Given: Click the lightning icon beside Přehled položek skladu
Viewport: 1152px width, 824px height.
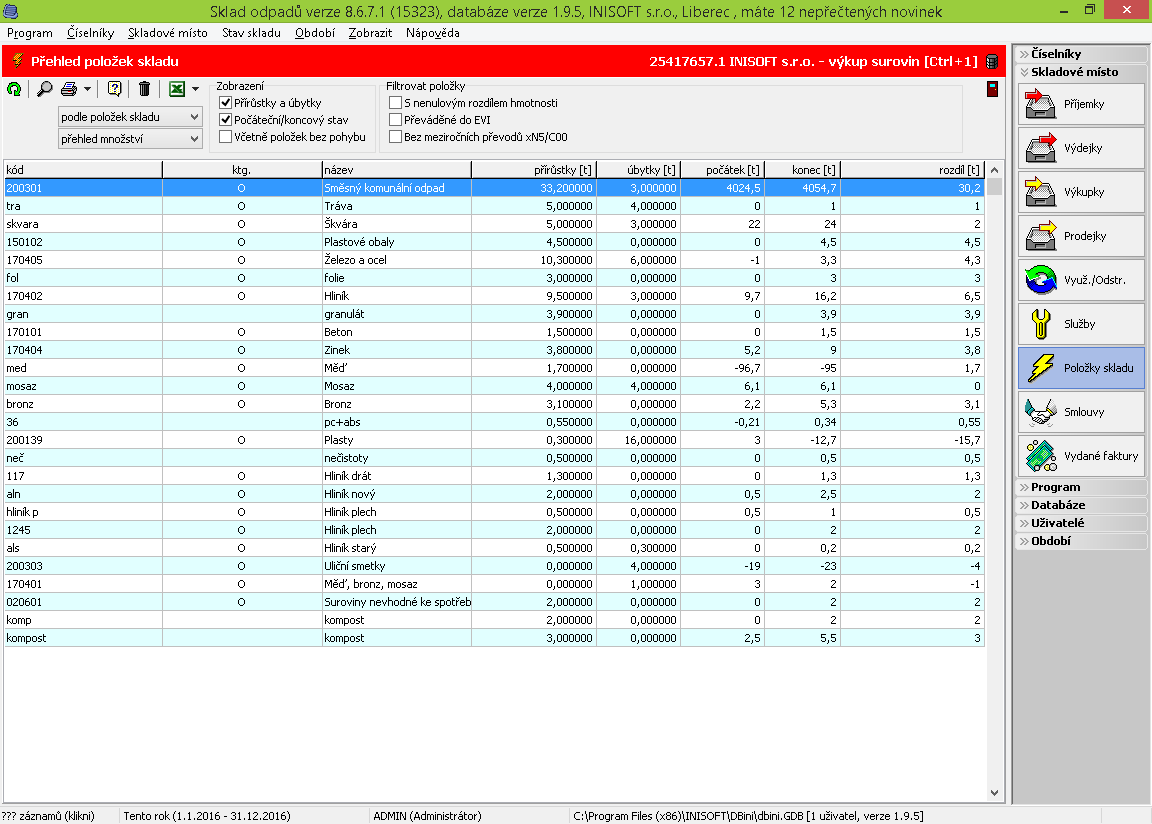Looking at the screenshot, I should tap(18, 62).
